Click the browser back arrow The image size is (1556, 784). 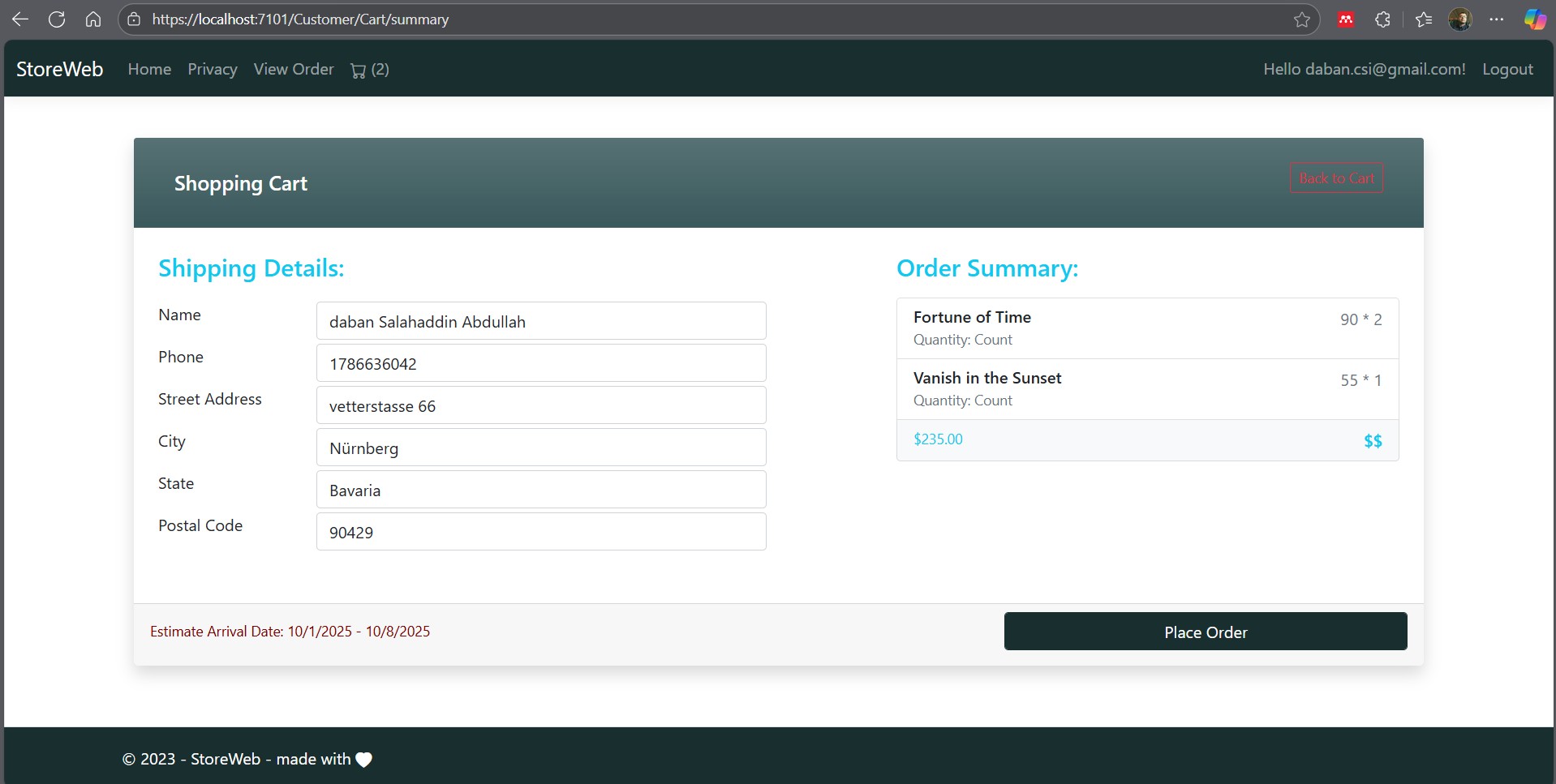tap(20, 19)
